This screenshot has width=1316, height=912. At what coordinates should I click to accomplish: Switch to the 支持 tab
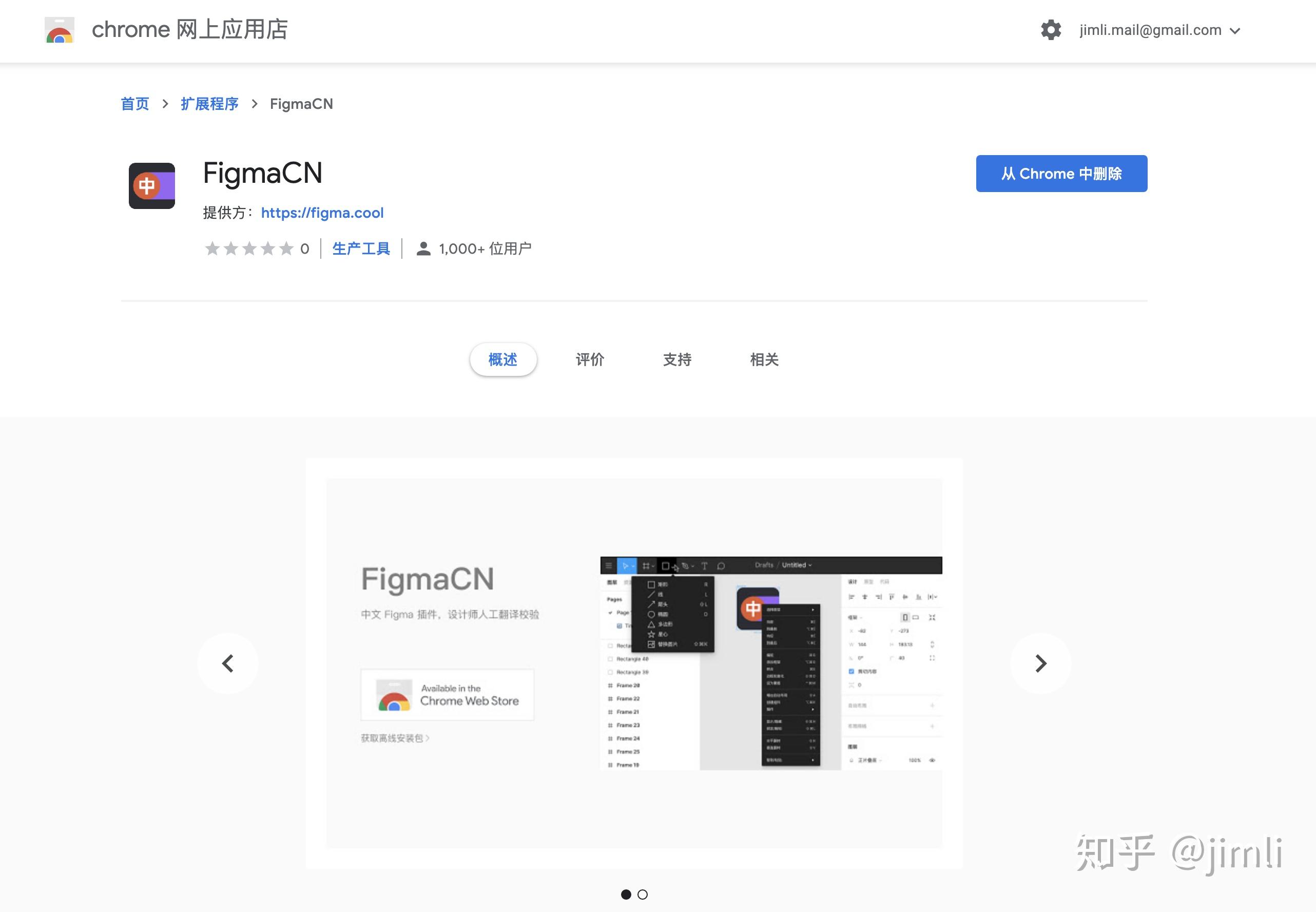coord(678,359)
